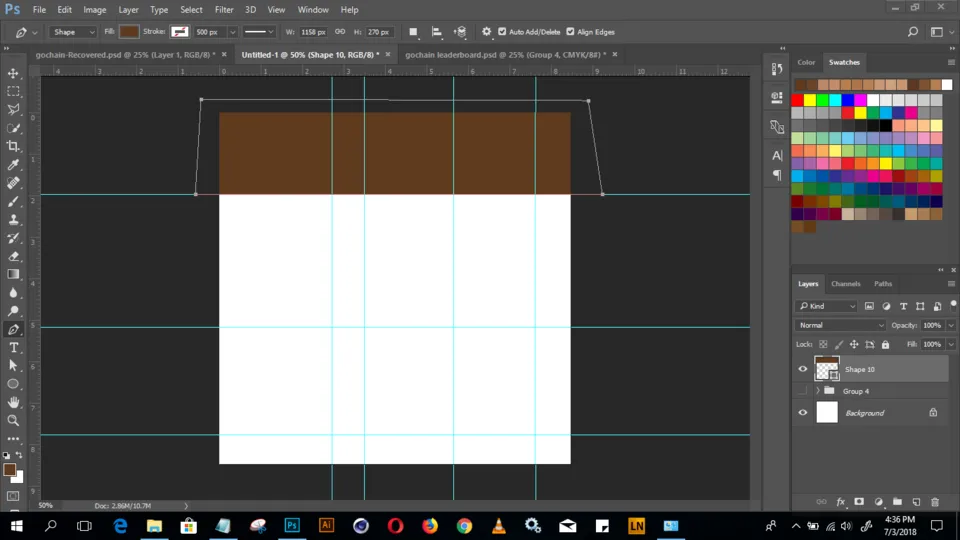Open stroke width dropdown
This screenshot has width=960, height=540.
coord(233,32)
